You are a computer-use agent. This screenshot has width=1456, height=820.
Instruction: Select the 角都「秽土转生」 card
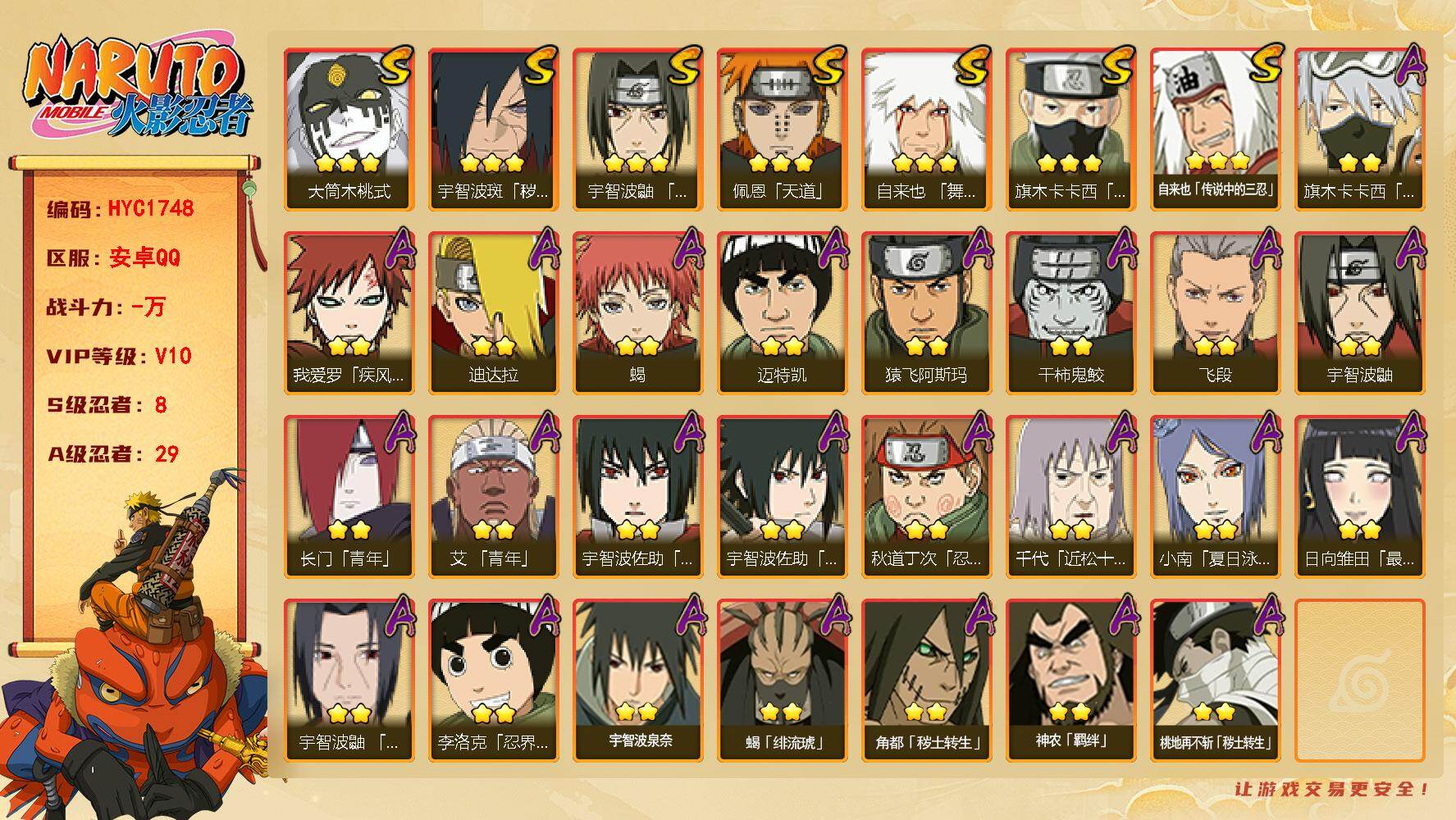tap(926, 681)
